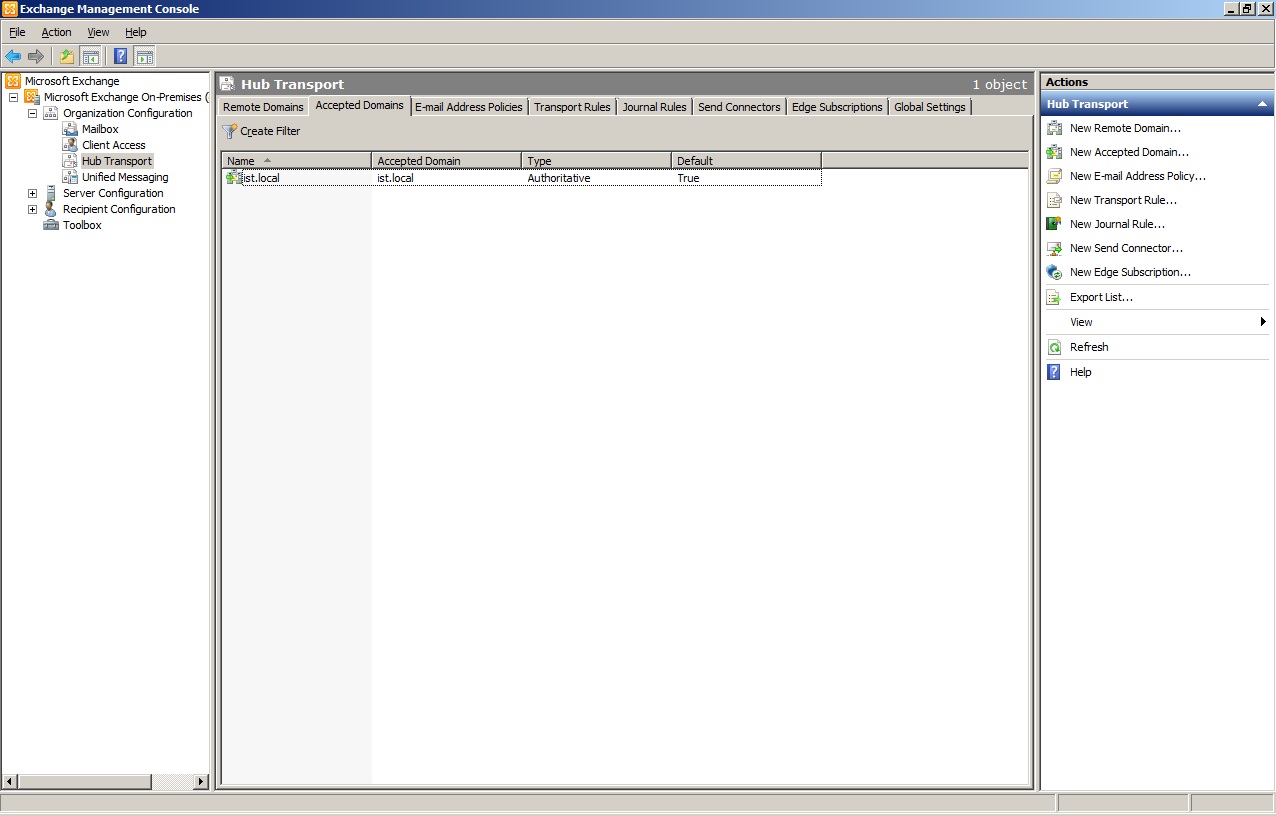Click the Back arrow toolbar icon

(x=13, y=57)
